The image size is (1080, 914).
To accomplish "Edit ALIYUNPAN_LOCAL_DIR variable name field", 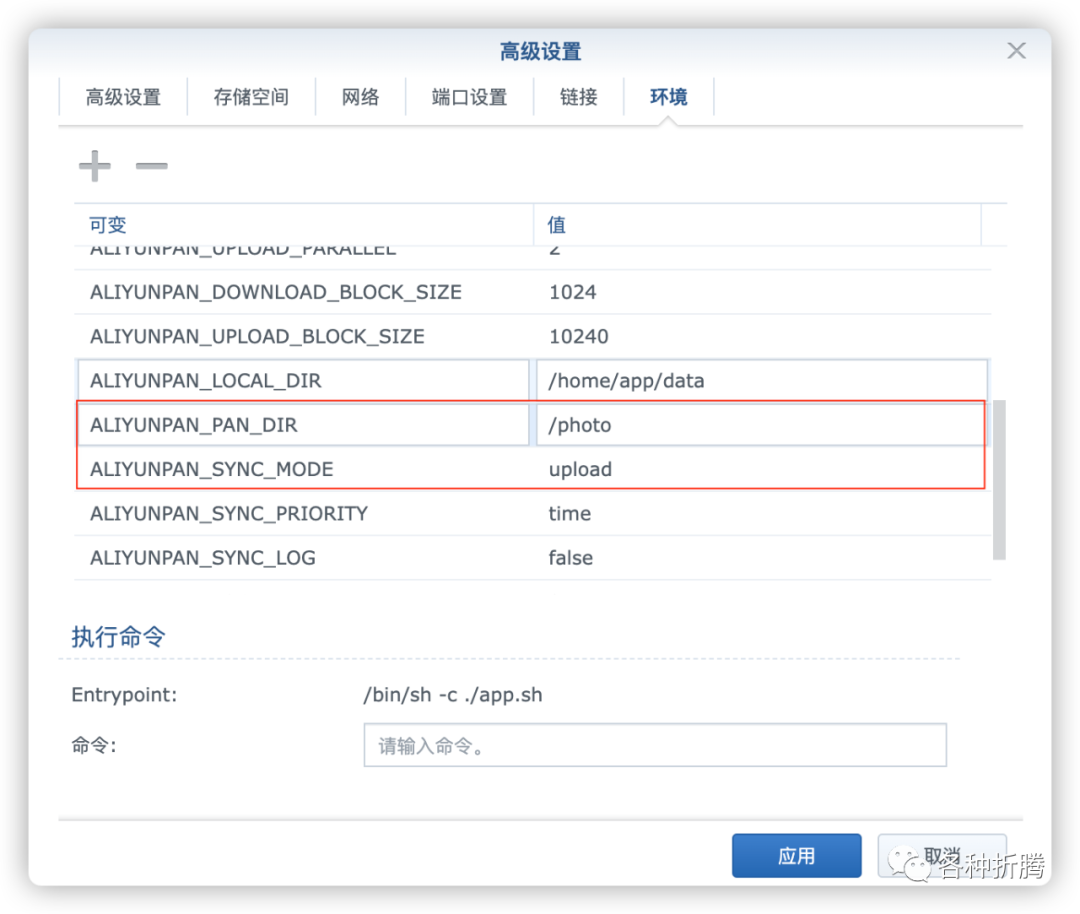I will coord(303,380).
